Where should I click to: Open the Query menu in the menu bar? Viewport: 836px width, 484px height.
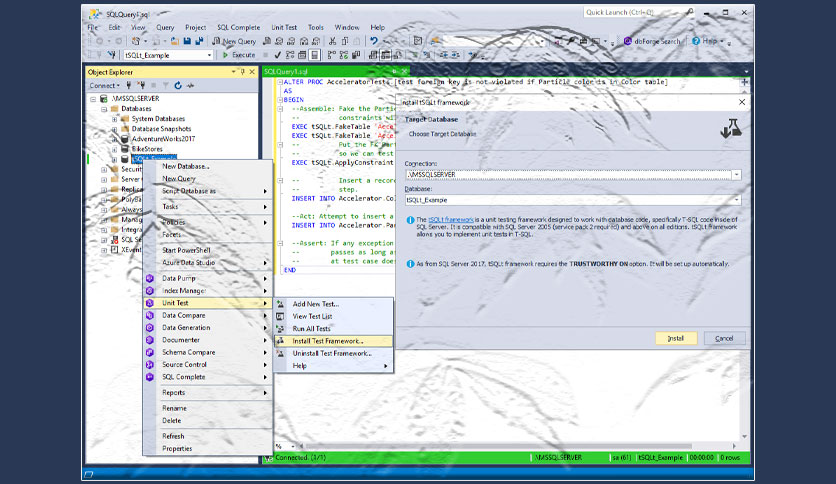165,27
